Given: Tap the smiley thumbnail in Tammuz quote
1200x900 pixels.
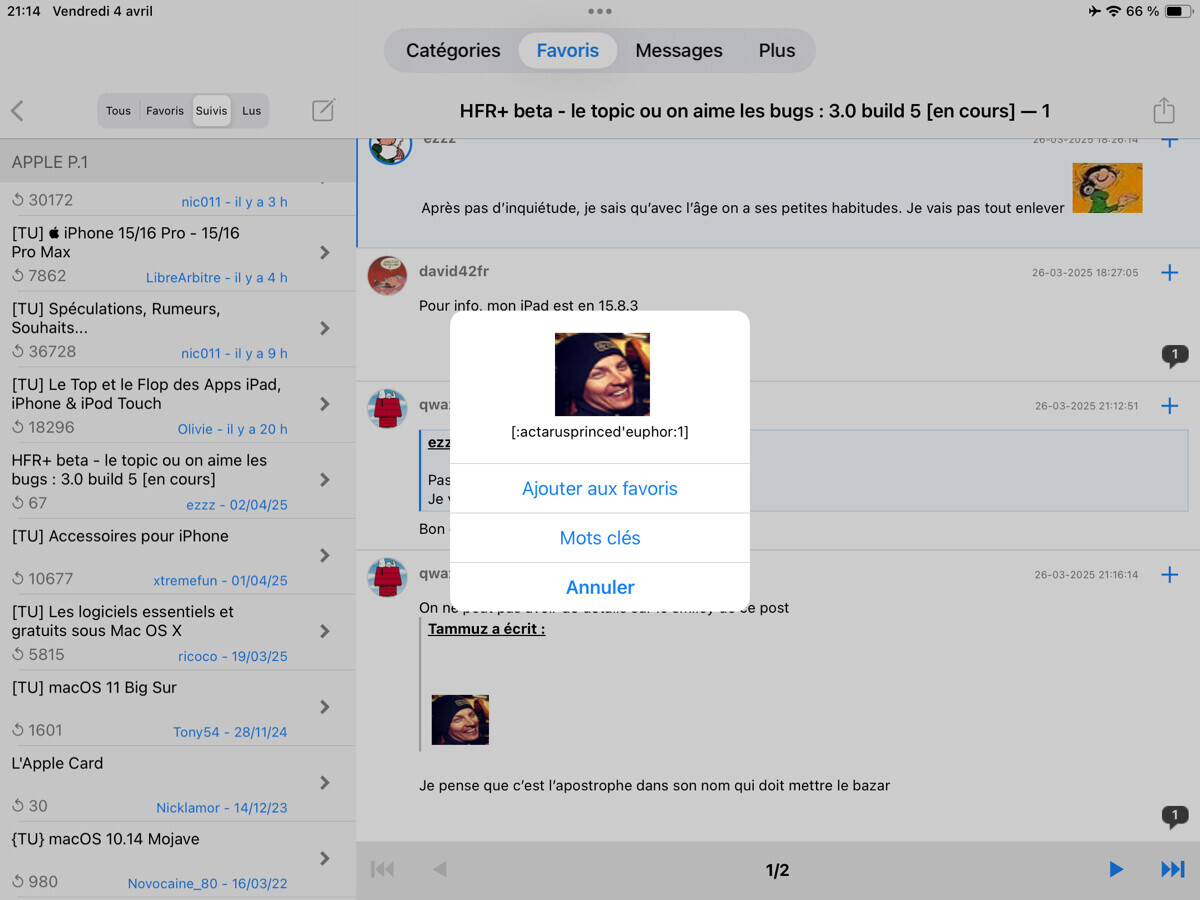Looking at the screenshot, I should click(x=460, y=720).
